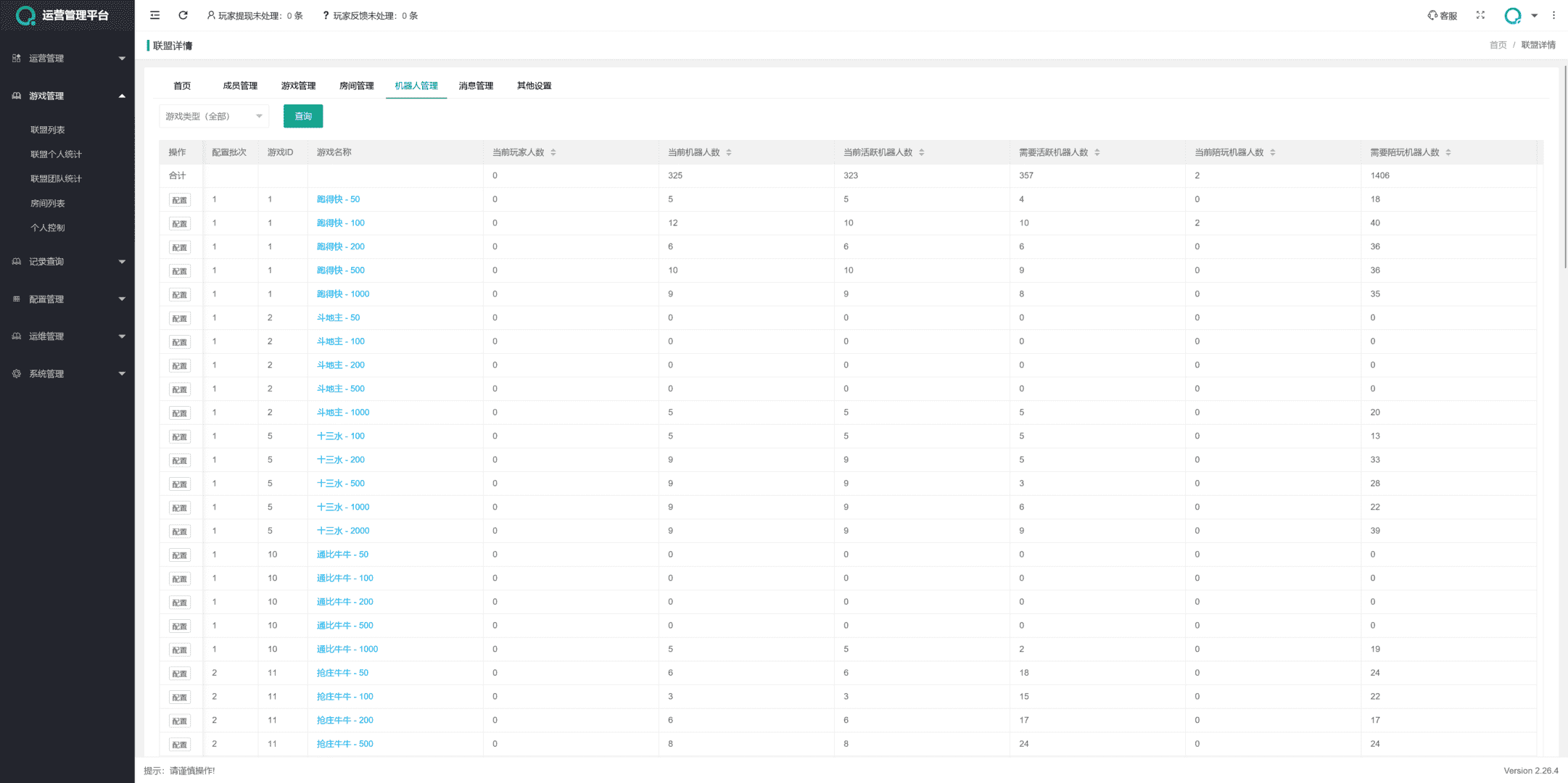The height and width of the screenshot is (783, 1568).
Task: Click the green 查询 button
Action: coord(302,116)
